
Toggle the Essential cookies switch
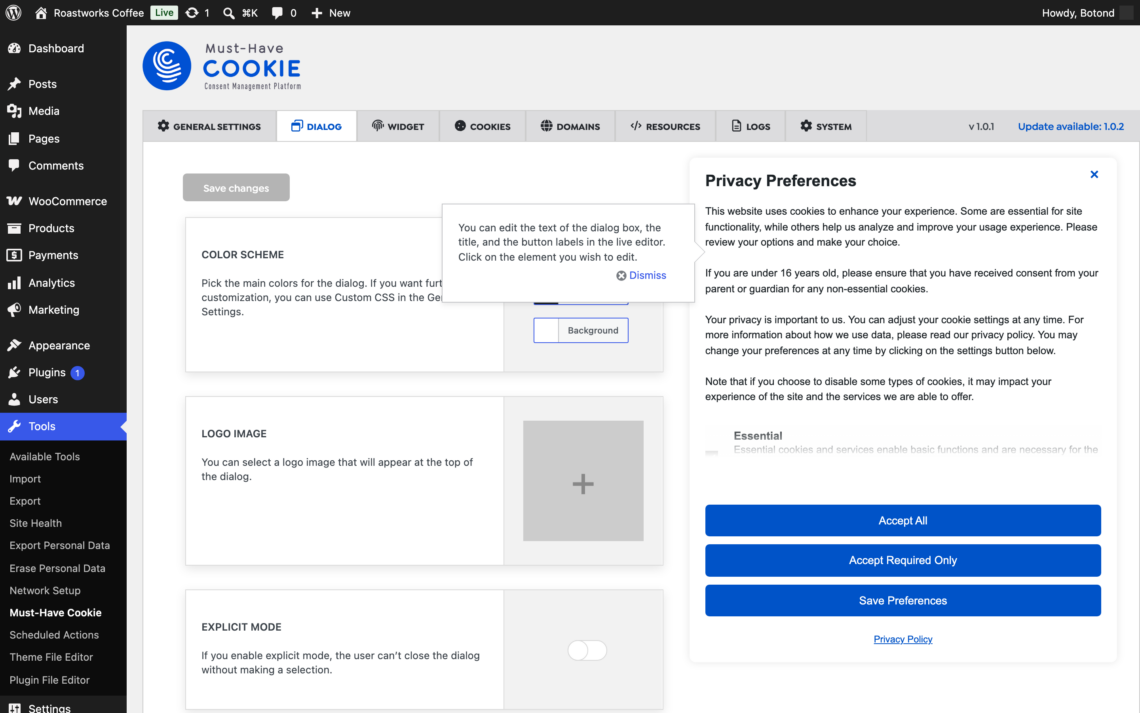point(712,451)
